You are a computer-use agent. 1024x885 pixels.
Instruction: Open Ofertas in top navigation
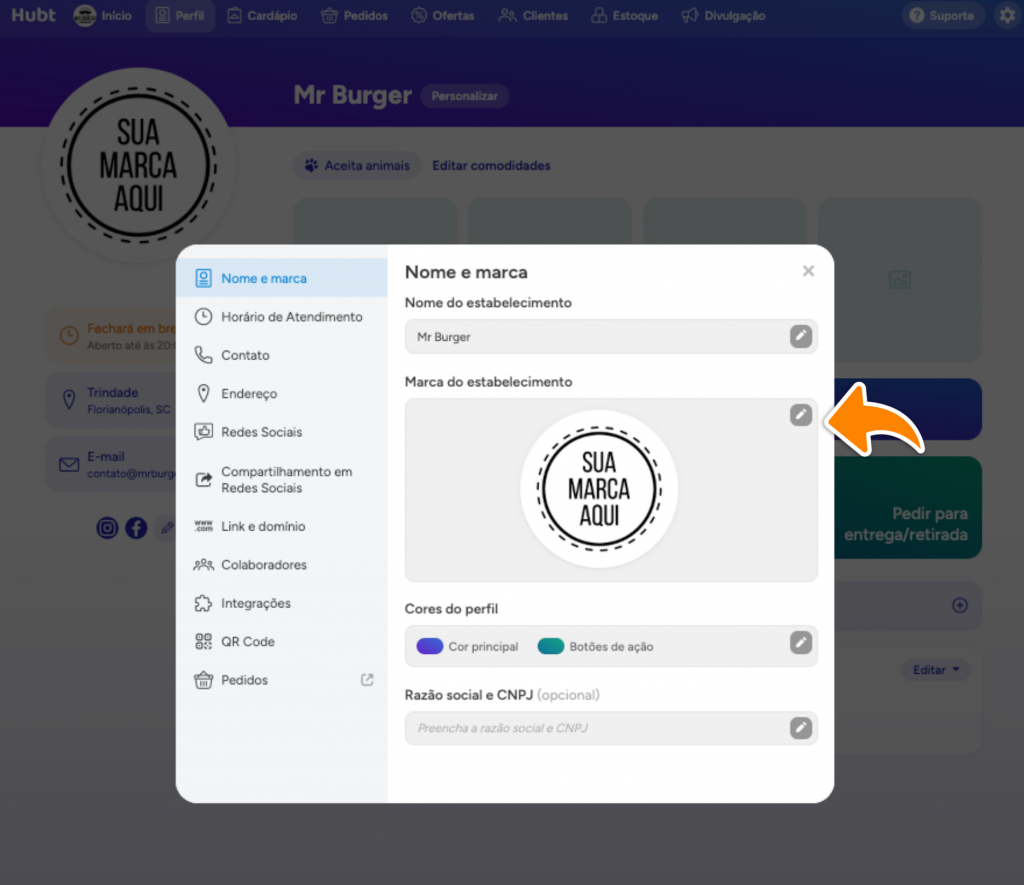[x=443, y=16]
